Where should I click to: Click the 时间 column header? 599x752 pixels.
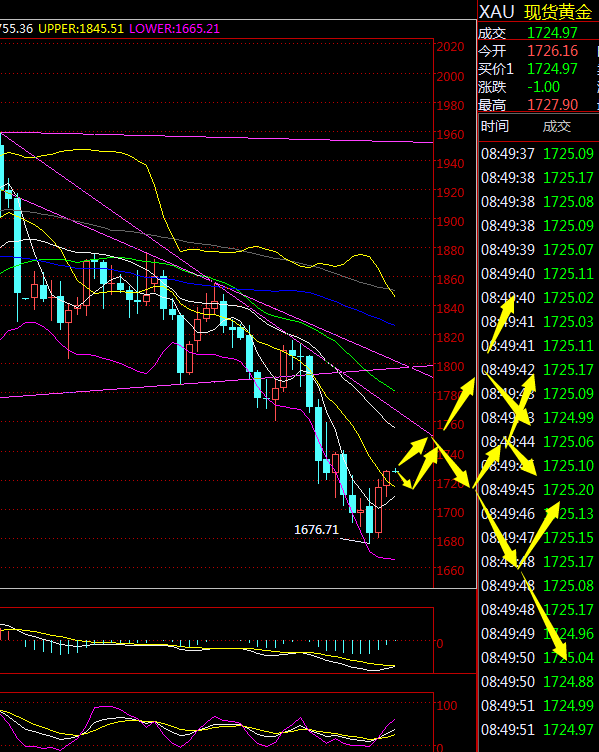point(494,127)
